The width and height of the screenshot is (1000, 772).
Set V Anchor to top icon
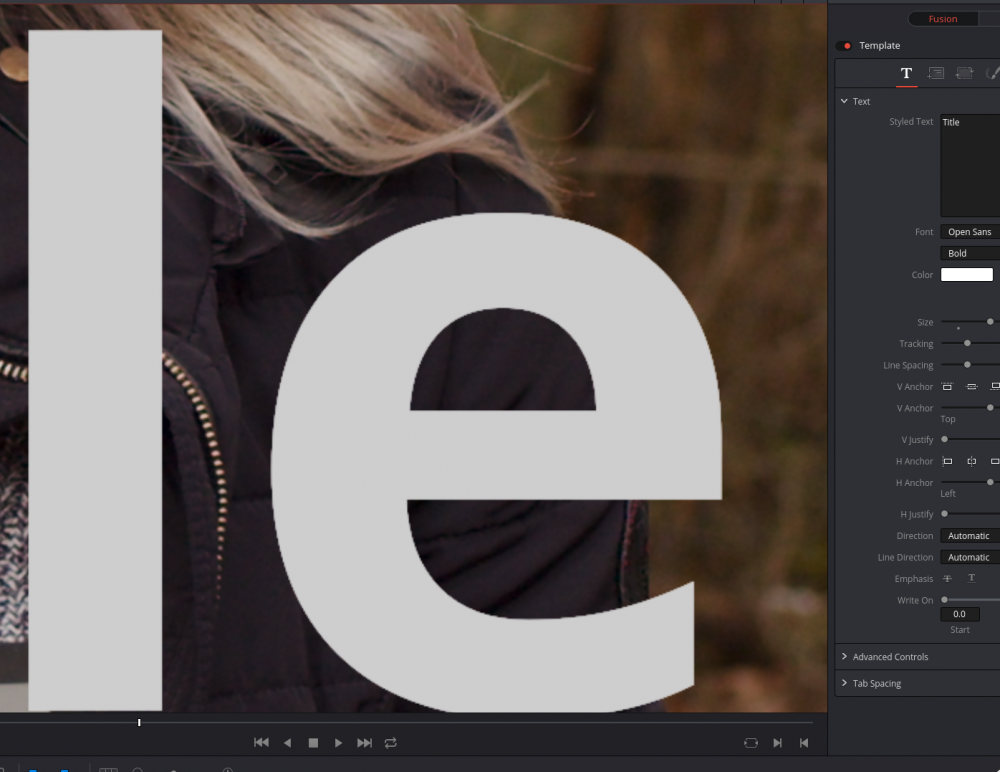tap(946, 387)
